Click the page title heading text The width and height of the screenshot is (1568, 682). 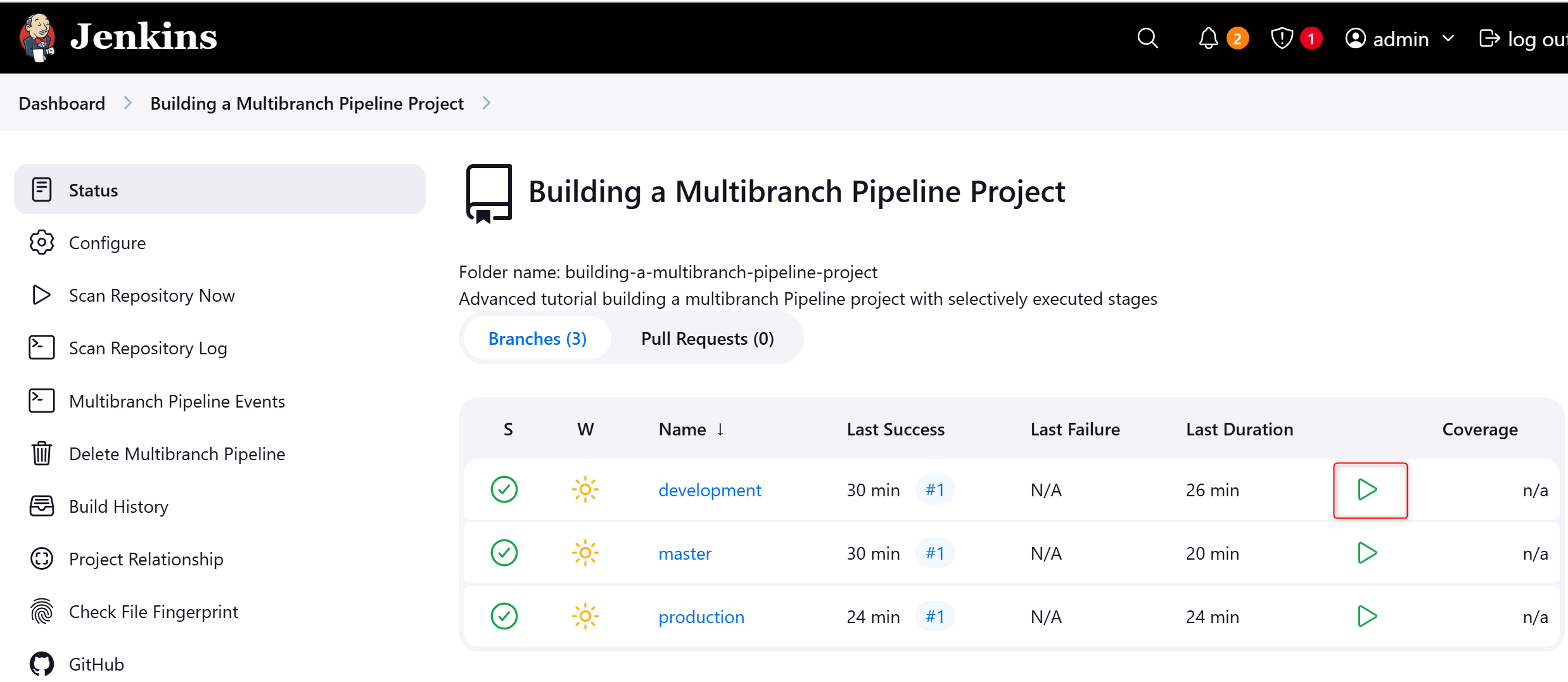797,191
